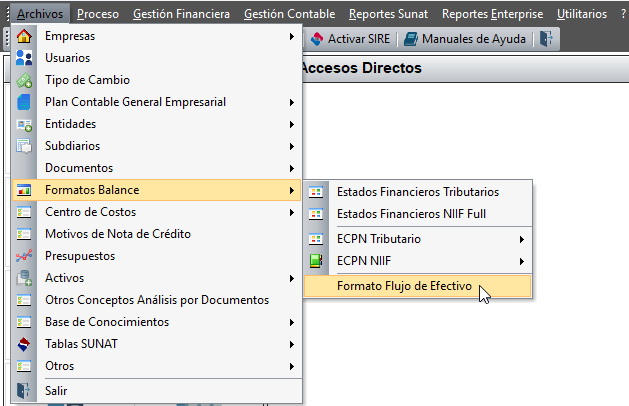629x406 pixels.
Task: Click the Presupuestos line chart icon
Action: pyautogui.click(x=24, y=256)
